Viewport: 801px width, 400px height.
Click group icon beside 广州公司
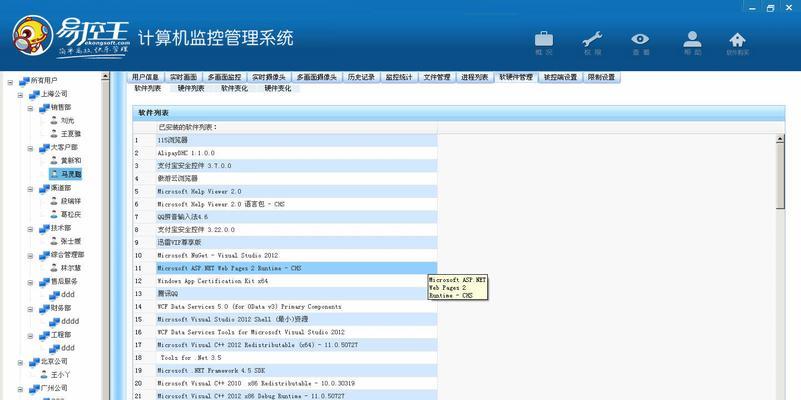(34, 388)
